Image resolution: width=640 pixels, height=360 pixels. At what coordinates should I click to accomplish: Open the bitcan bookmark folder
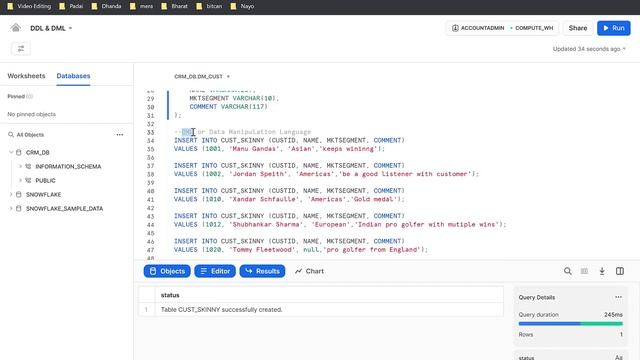tap(209, 6)
